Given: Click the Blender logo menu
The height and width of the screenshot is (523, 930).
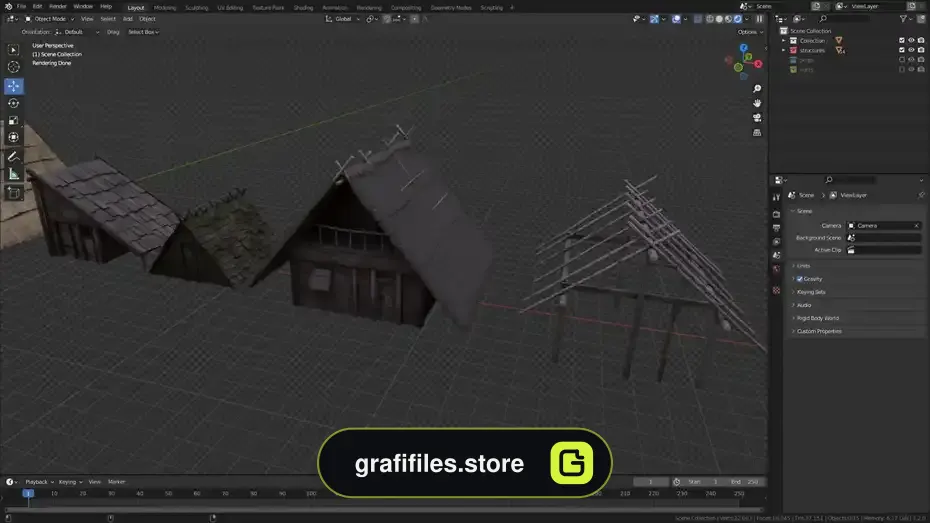Looking at the screenshot, I should (8, 7).
